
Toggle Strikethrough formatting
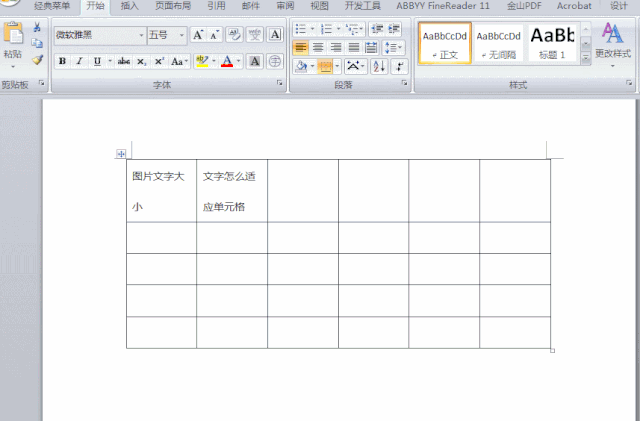pos(124,61)
